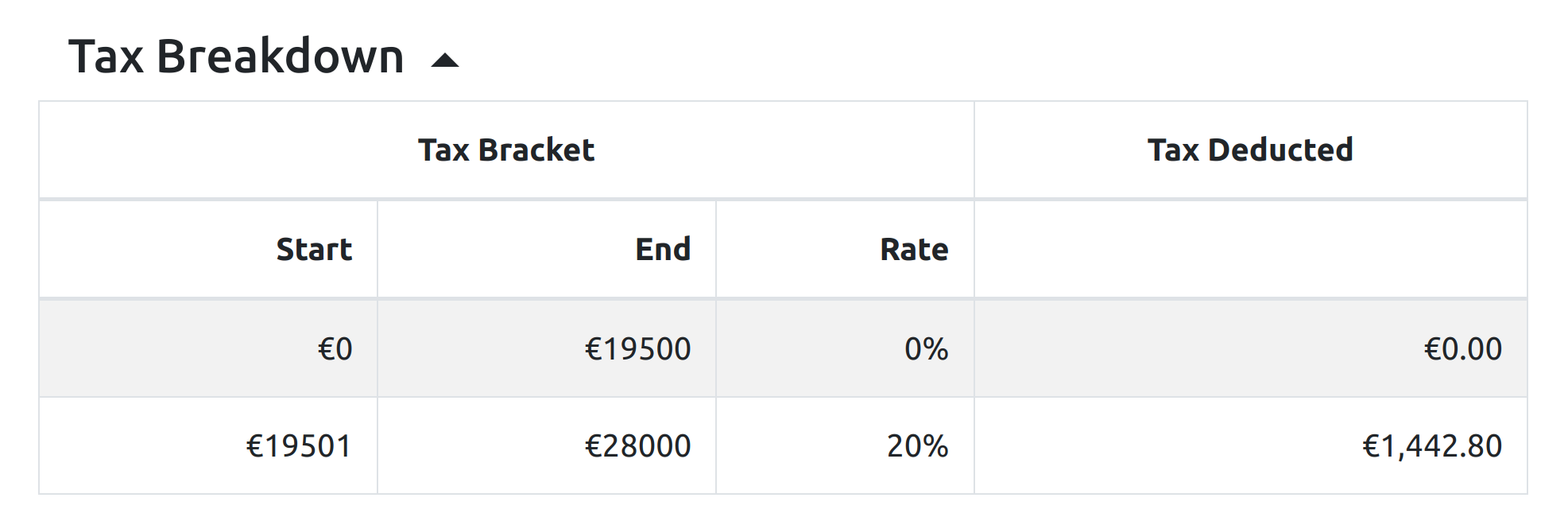1568x521 pixels.
Task: Click the €0.00 tax deducted cell
Action: click(x=1462, y=349)
